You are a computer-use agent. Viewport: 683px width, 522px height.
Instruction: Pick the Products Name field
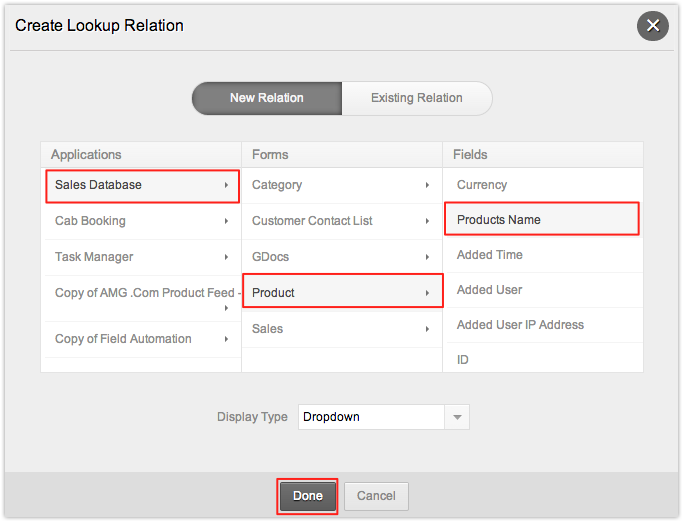tap(541, 220)
